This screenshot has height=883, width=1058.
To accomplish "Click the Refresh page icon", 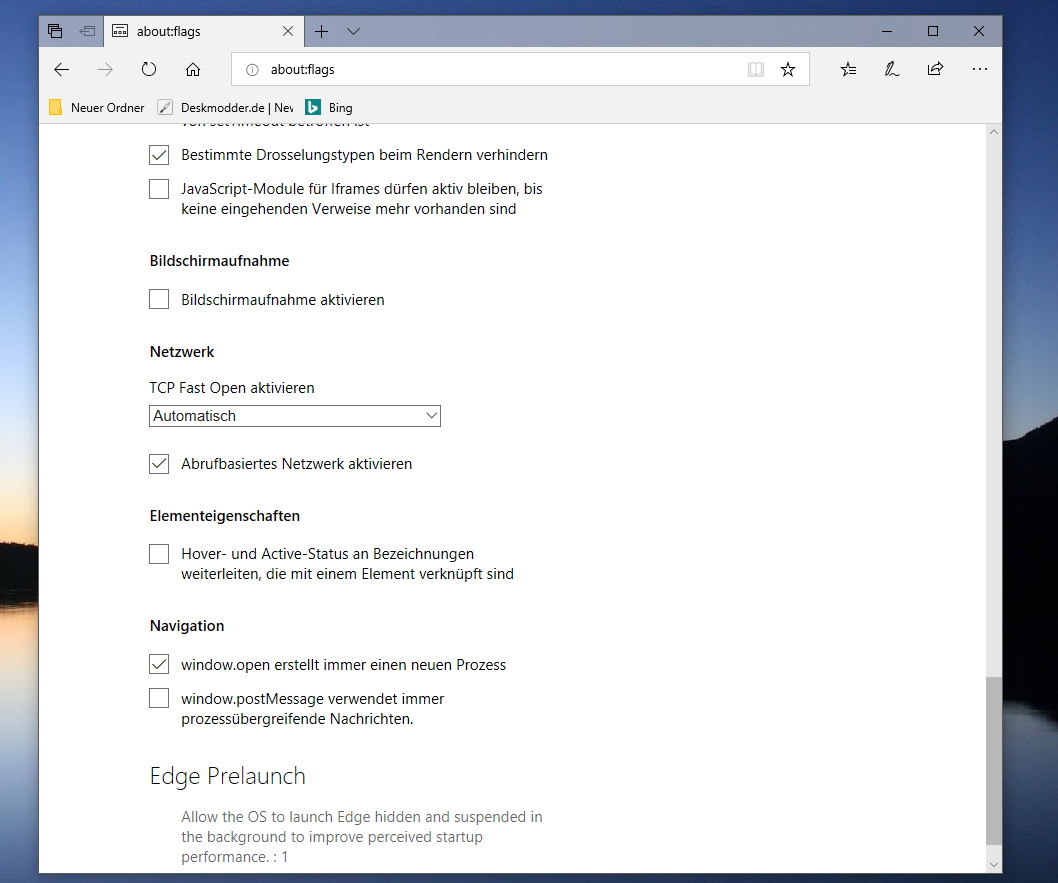I will tap(149, 69).
